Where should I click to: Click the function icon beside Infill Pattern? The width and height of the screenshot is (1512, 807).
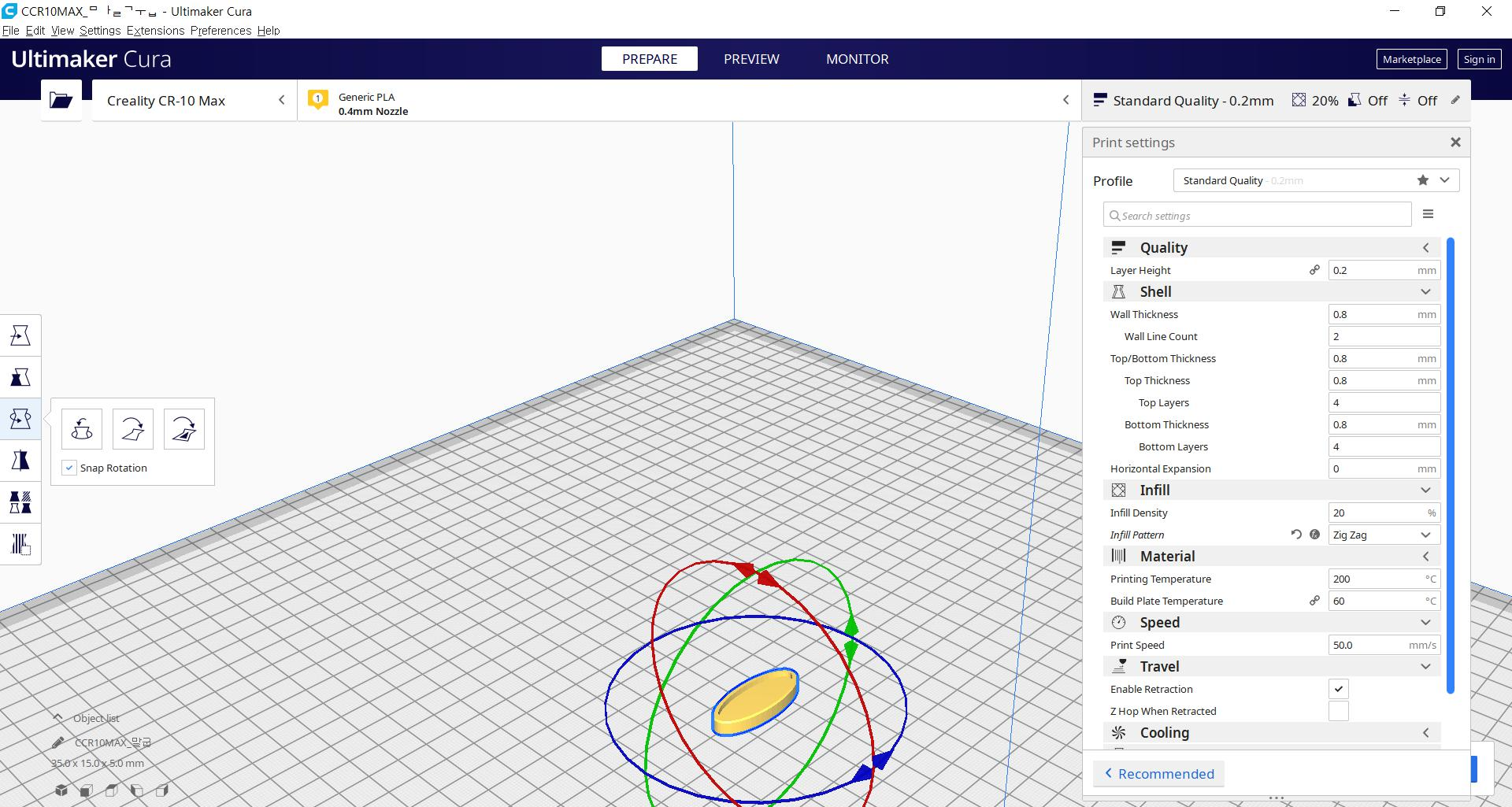(1314, 535)
